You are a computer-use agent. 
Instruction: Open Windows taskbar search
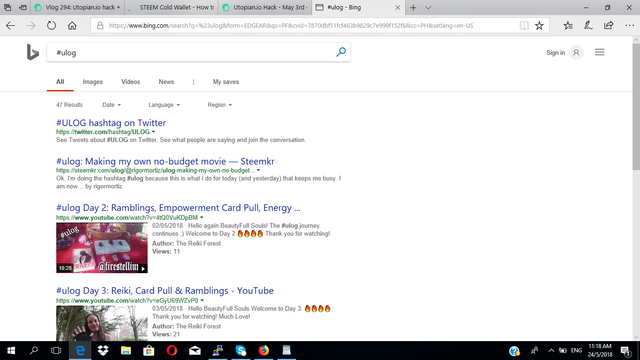point(34,351)
